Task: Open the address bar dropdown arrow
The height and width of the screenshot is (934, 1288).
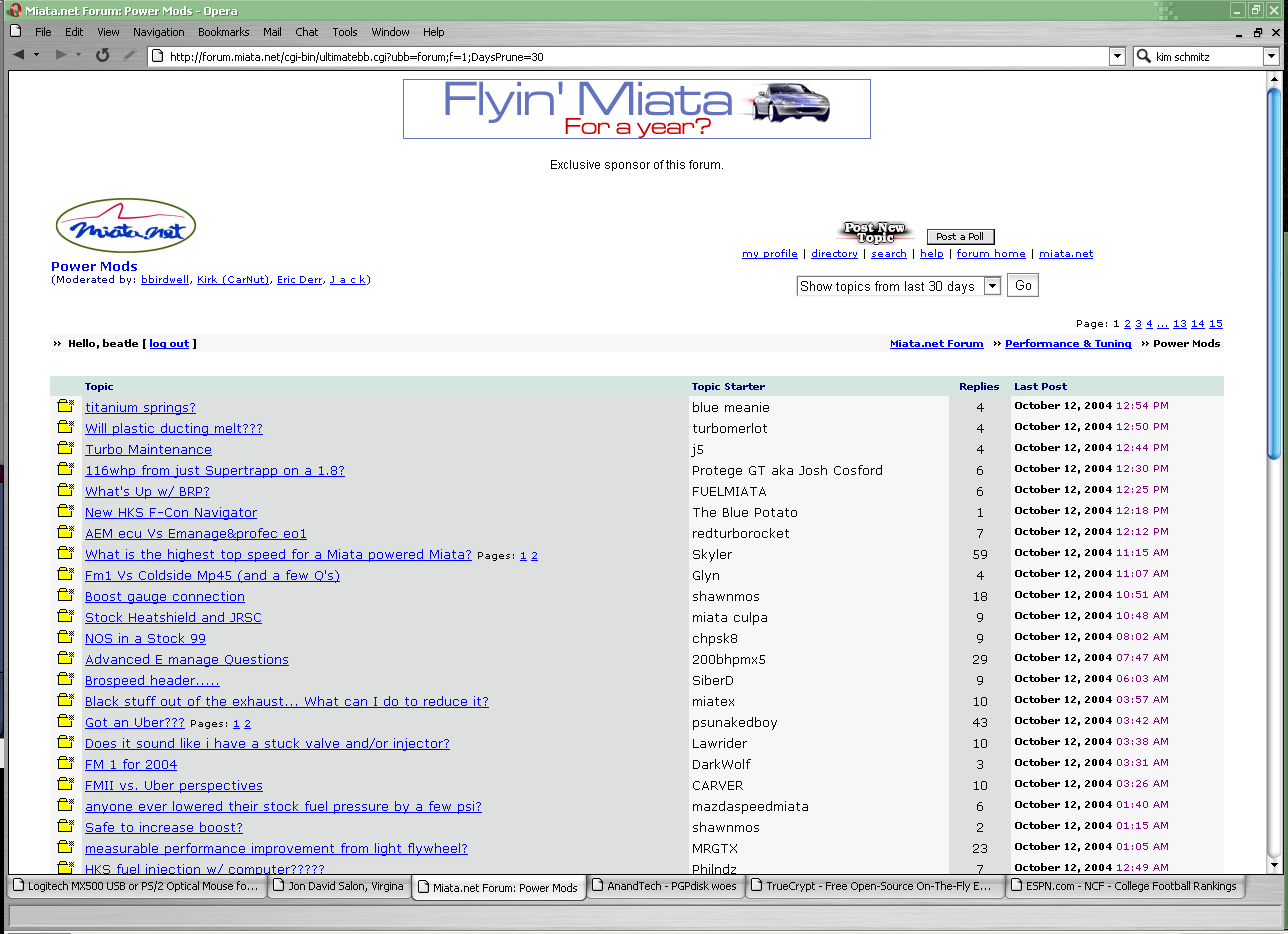Action: (1118, 57)
